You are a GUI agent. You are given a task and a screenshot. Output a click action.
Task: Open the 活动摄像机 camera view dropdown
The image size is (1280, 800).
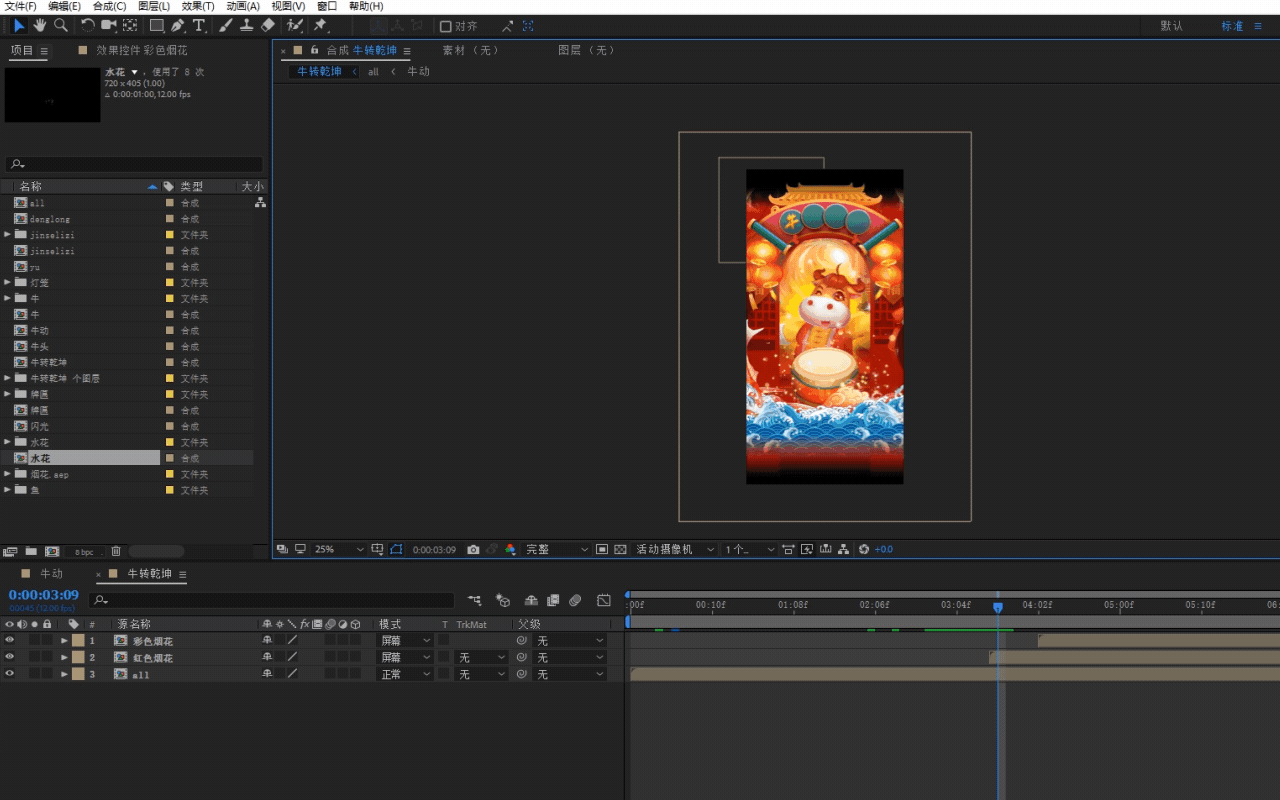675,550
